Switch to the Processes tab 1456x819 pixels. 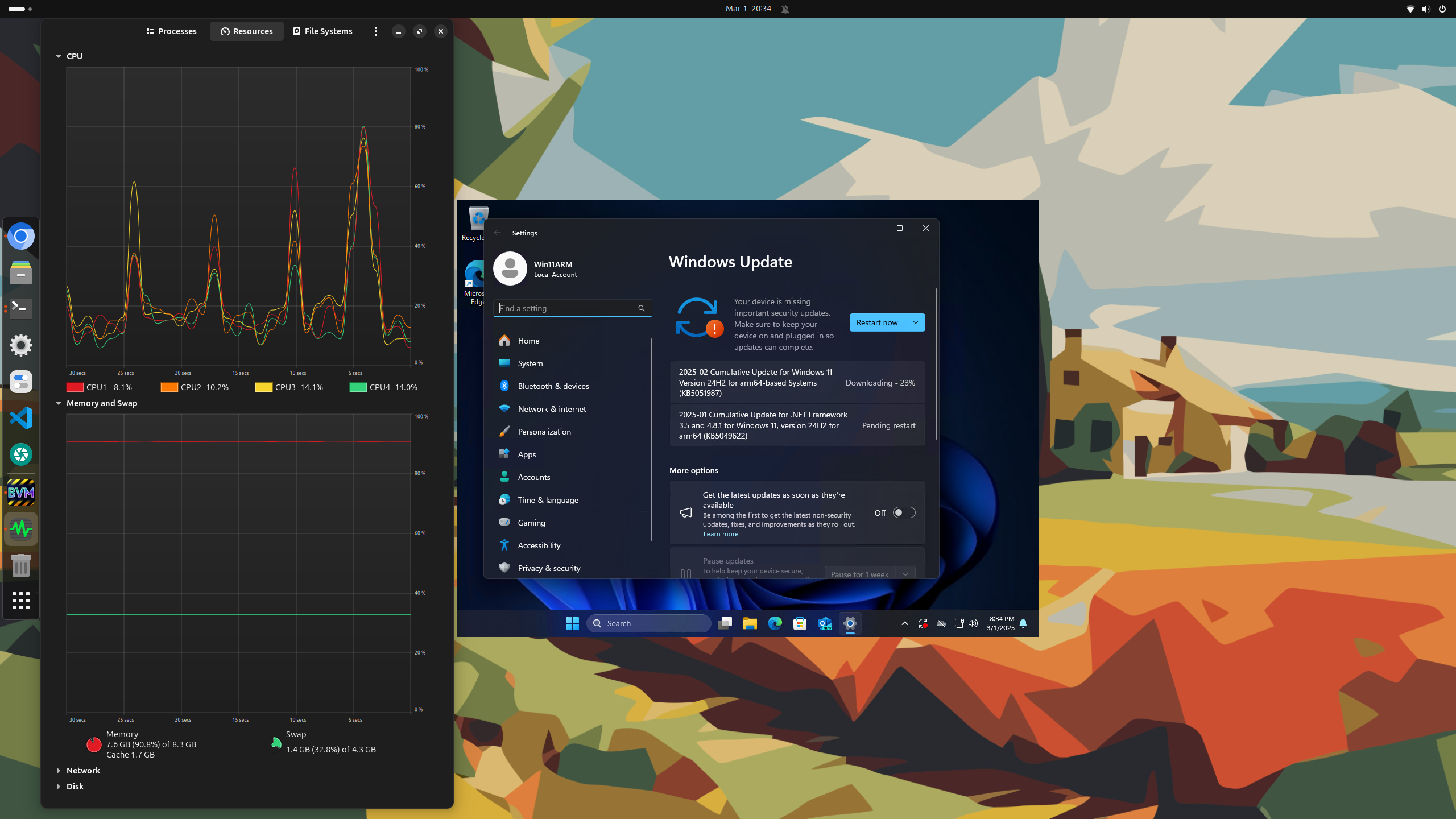point(171,31)
